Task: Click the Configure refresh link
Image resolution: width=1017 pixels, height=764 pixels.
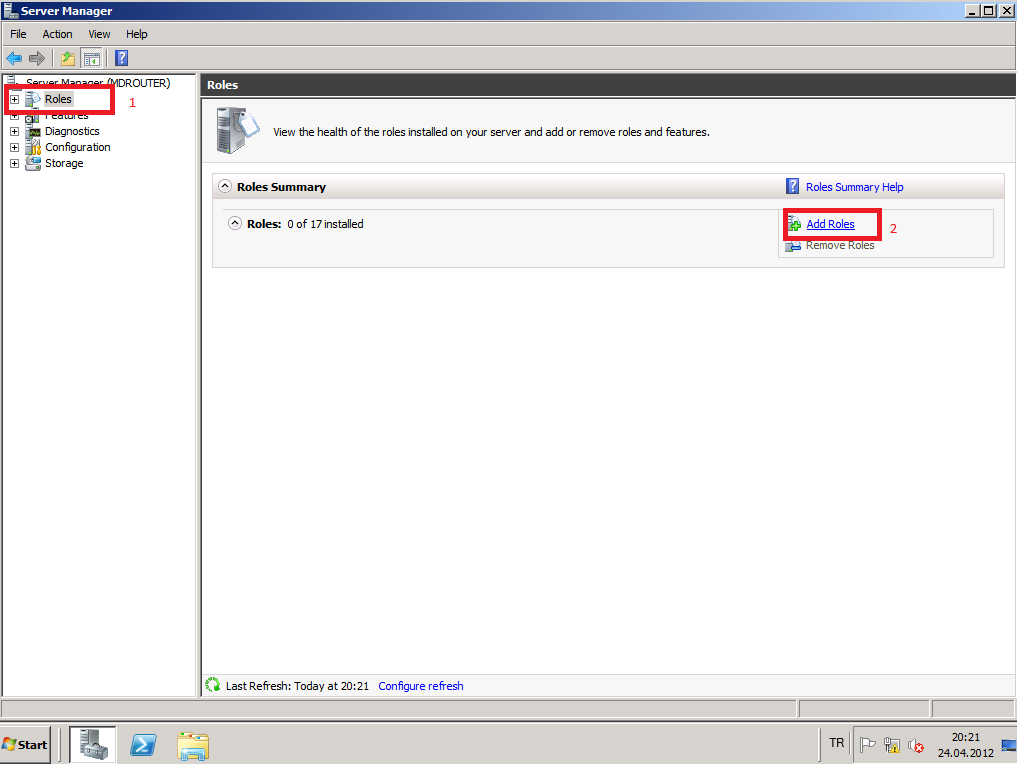Action: [420, 686]
